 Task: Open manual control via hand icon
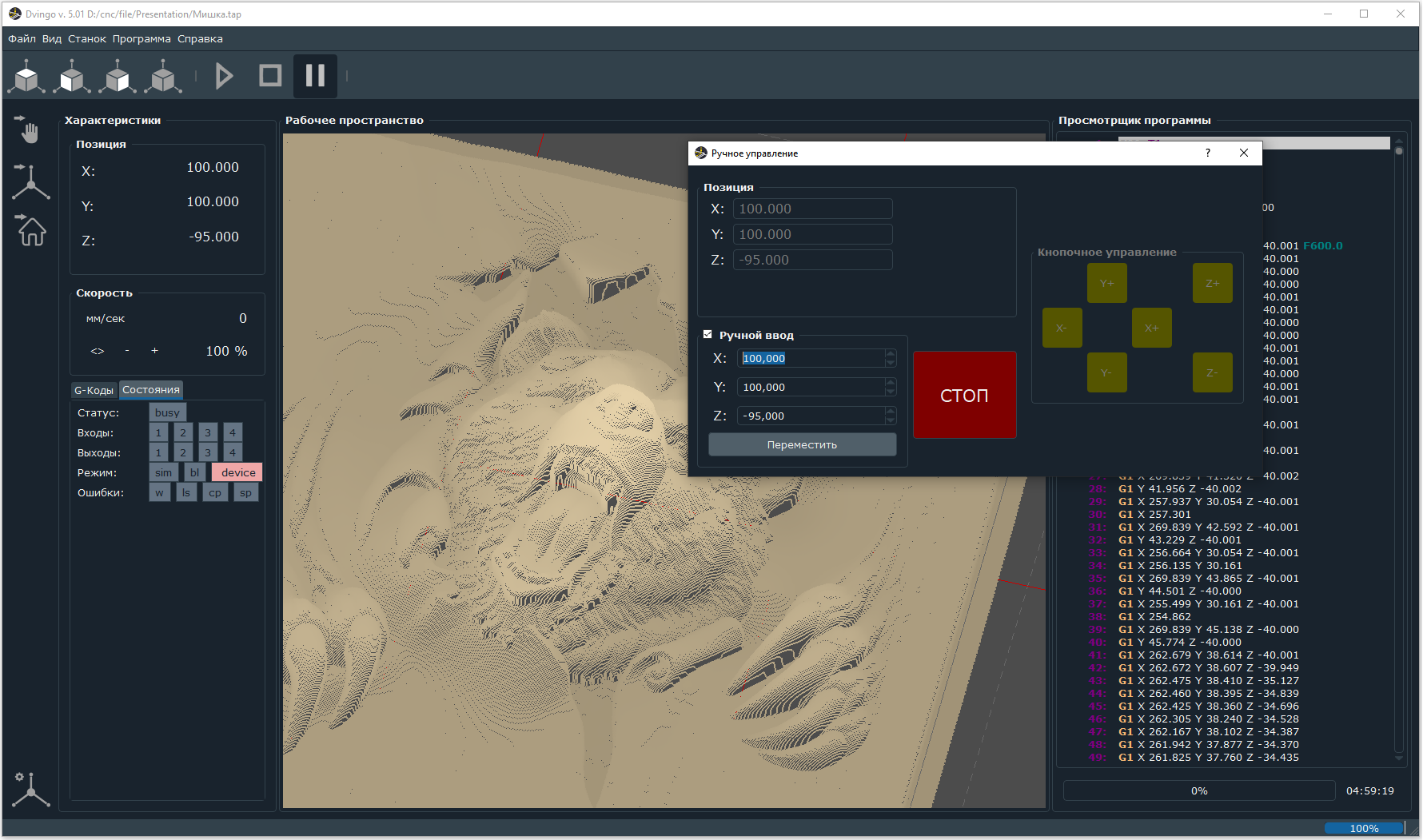click(x=30, y=129)
